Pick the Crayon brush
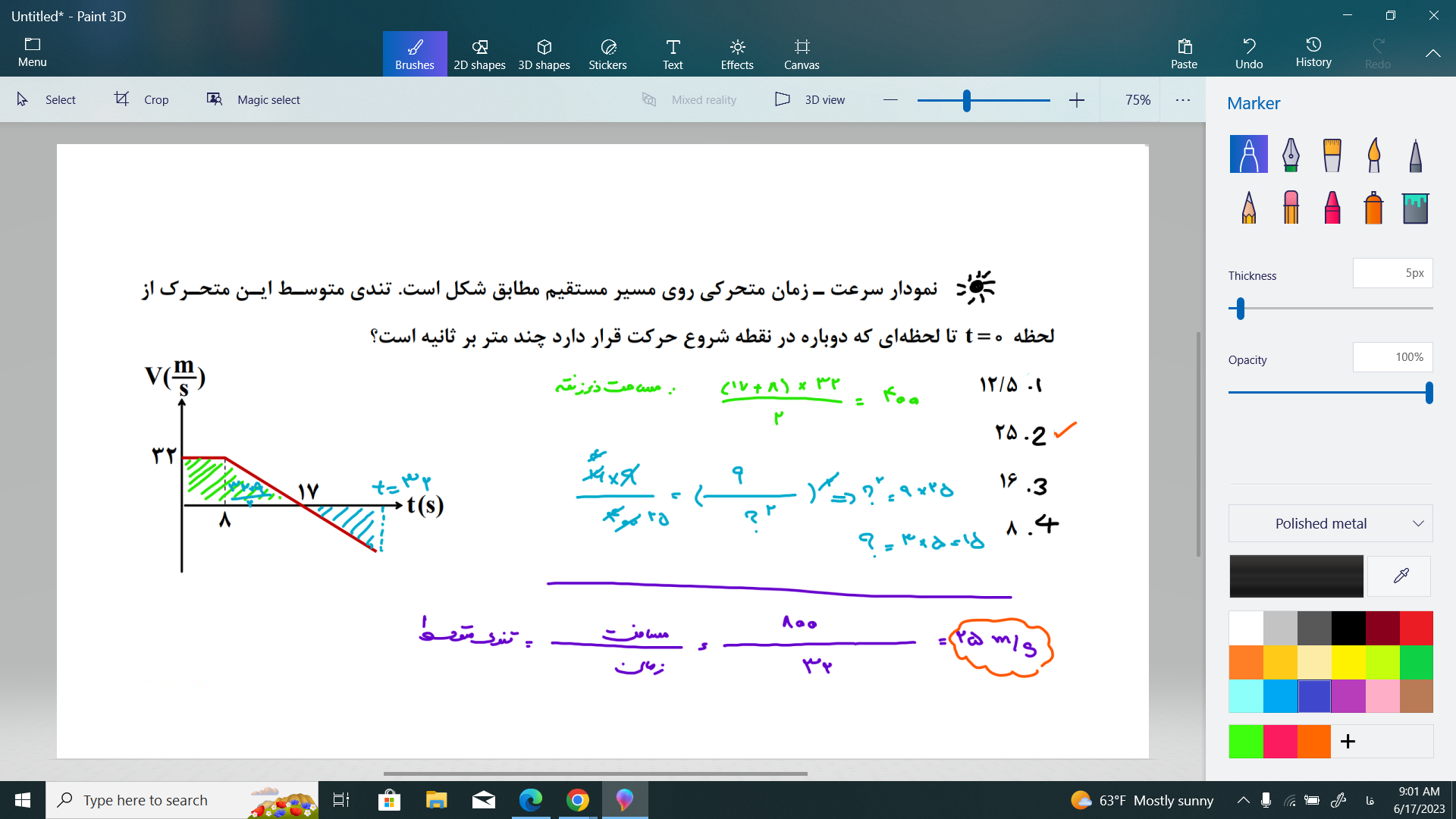 [1332, 206]
